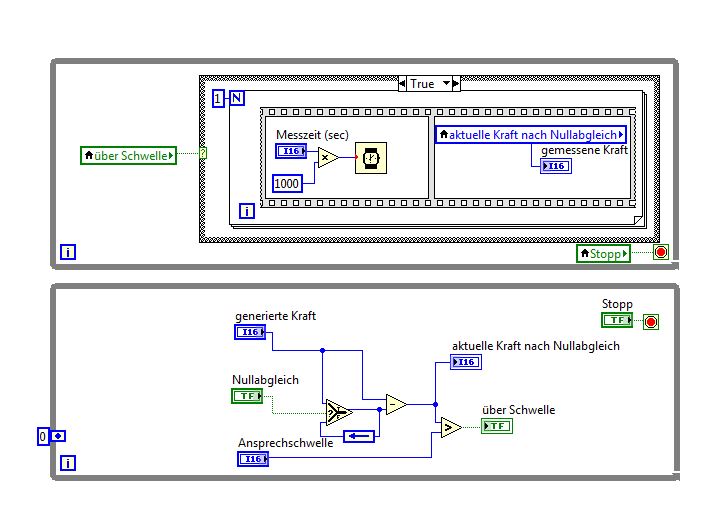Screen dimensions: 713x508
Task: Select the 1000 numeric constant
Action: click(287, 183)
